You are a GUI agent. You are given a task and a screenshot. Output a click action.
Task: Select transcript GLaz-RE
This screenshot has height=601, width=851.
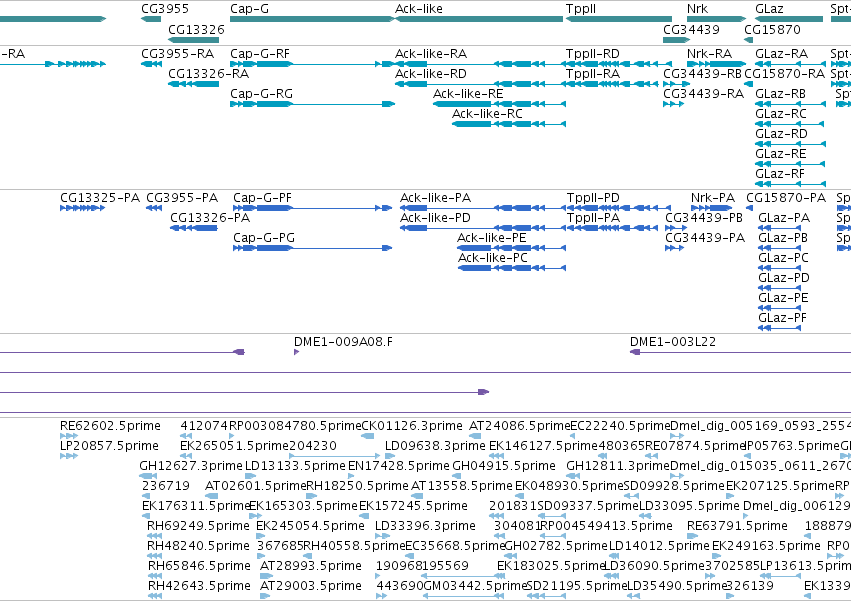(790, 164)
